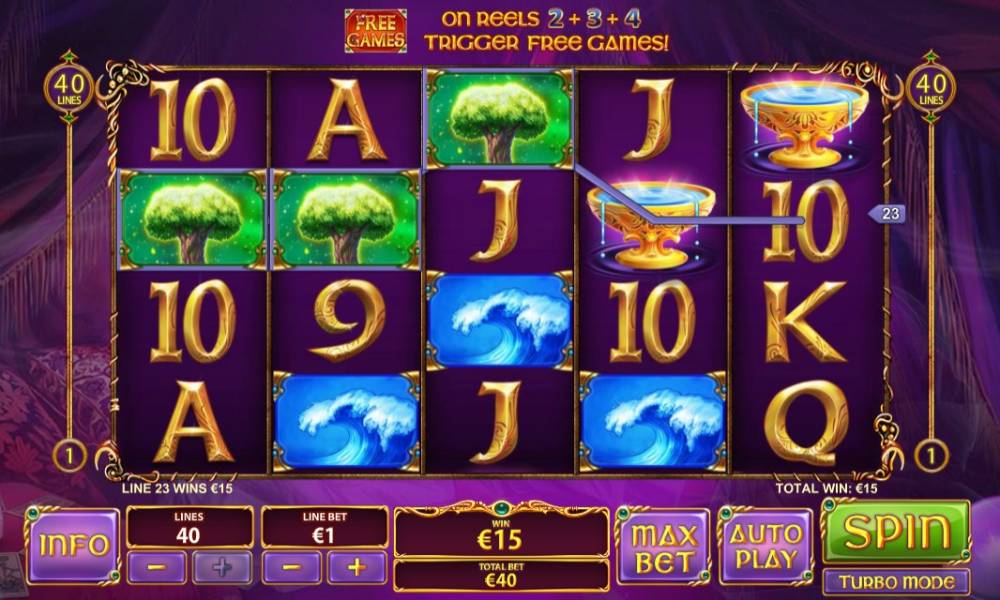This screenshot has height=600, width=1000.
Task: Decrease the line bet amount
Action: tap(291, 567)
